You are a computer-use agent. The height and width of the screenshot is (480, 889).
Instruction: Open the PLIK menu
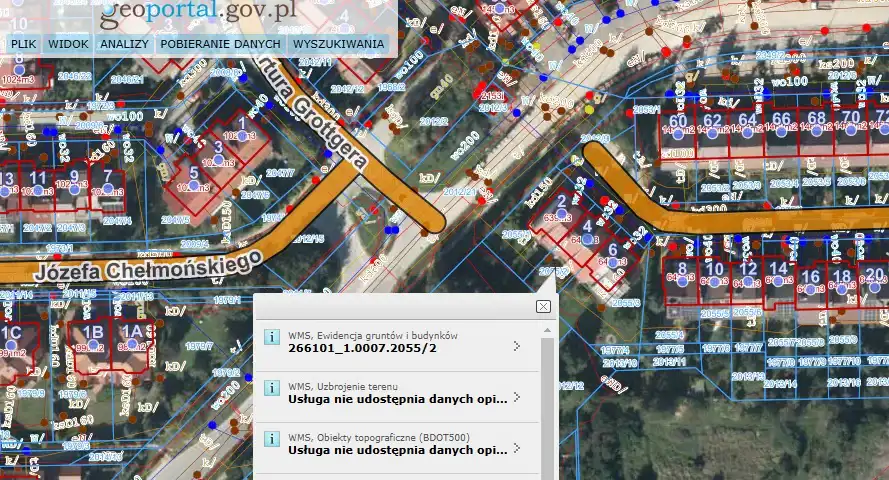pos(24,44)
